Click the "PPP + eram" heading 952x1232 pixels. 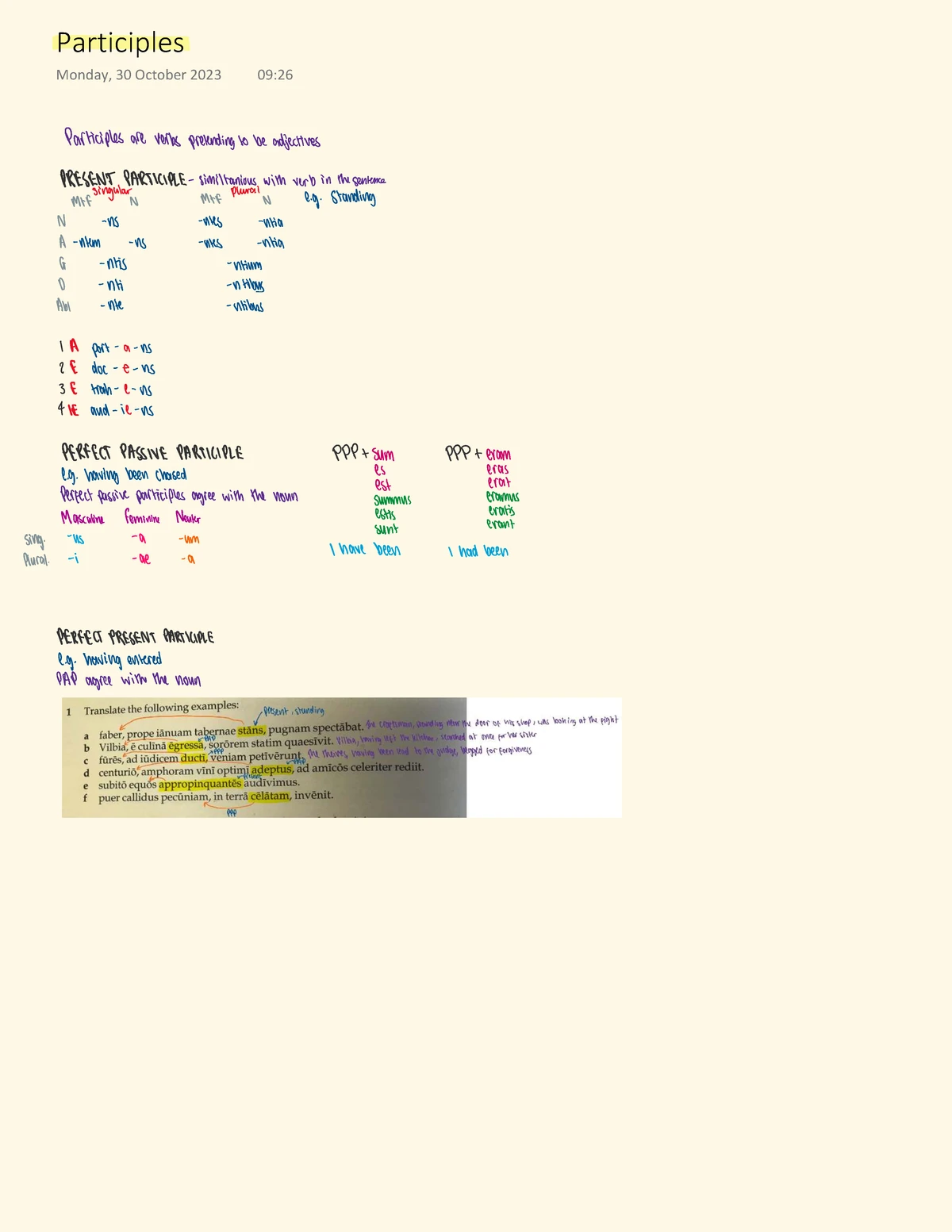point(478,453)
